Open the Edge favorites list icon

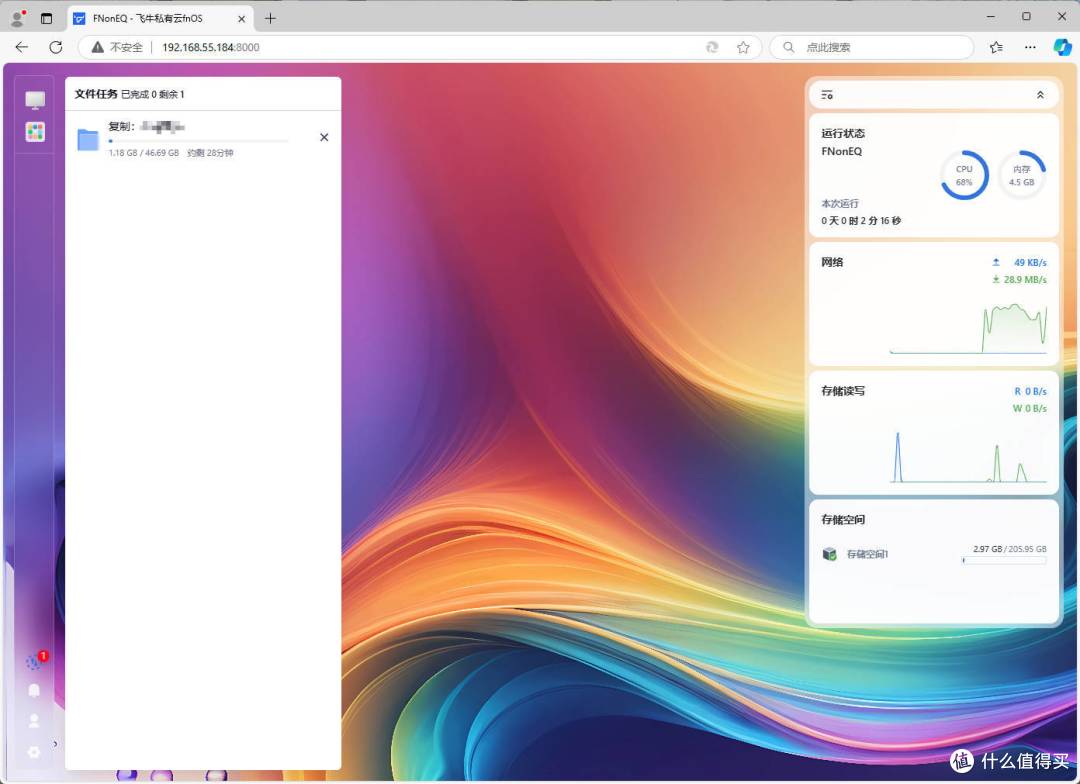pos(996,47)
